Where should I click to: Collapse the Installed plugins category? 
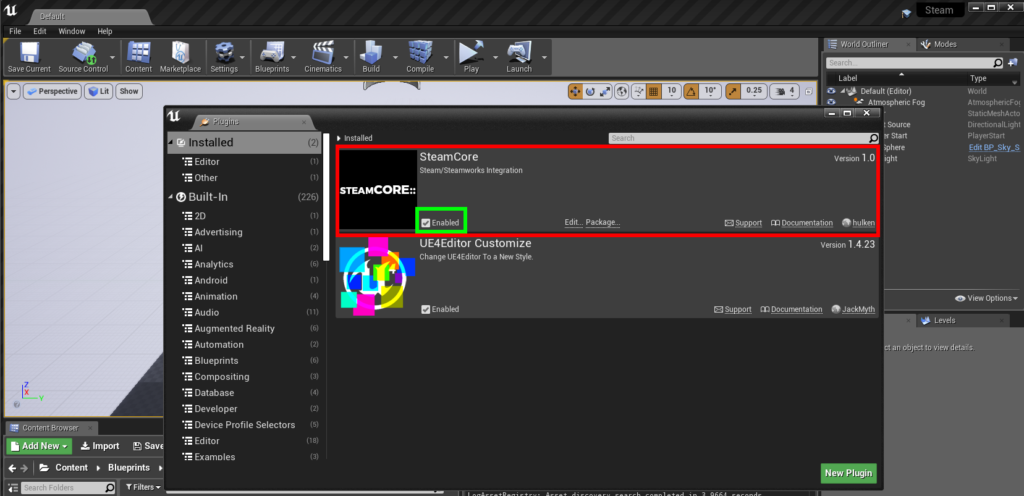[x=171, y=142]
